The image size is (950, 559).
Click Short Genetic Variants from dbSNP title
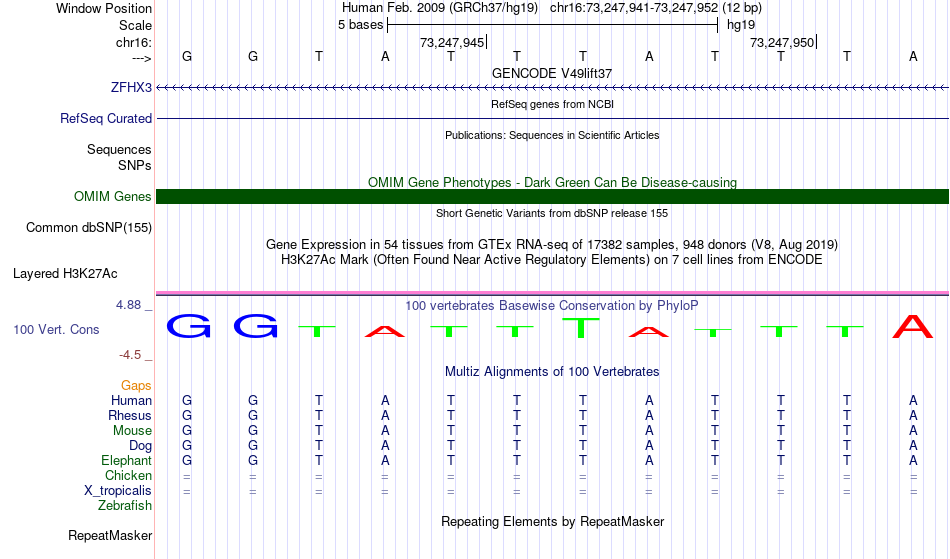(x=552, y=213)
